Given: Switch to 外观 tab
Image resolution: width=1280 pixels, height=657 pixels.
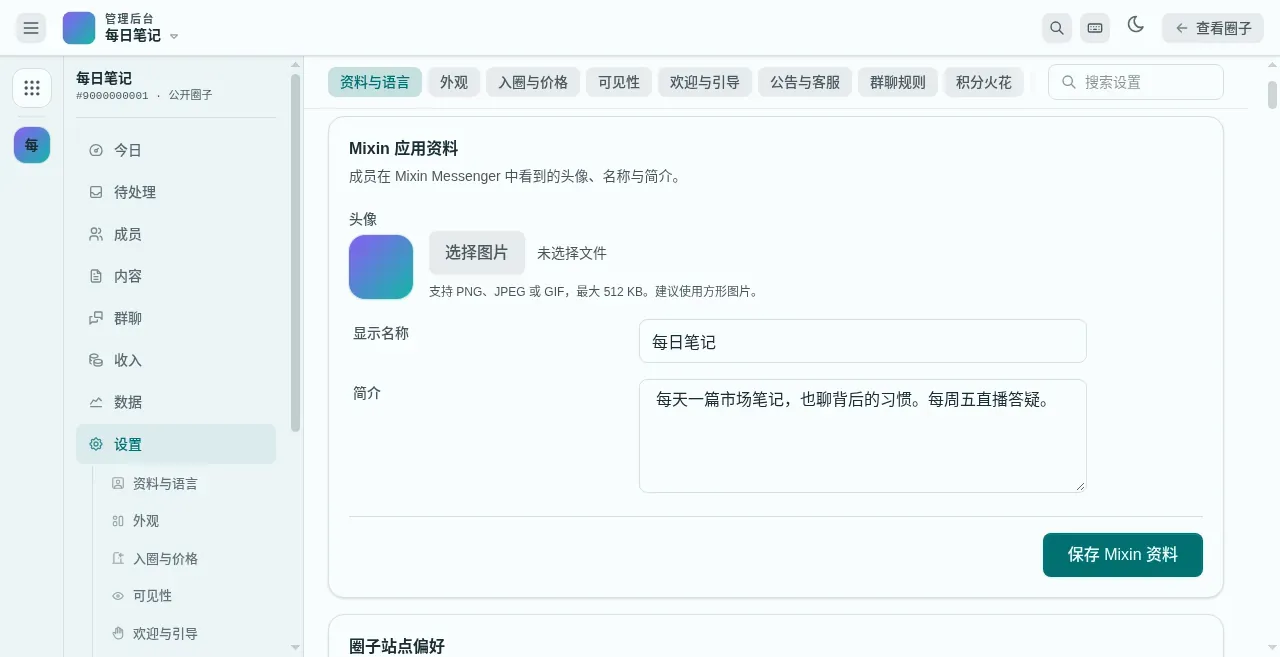Looking at the screenshot, I should (x=454, y=82).
